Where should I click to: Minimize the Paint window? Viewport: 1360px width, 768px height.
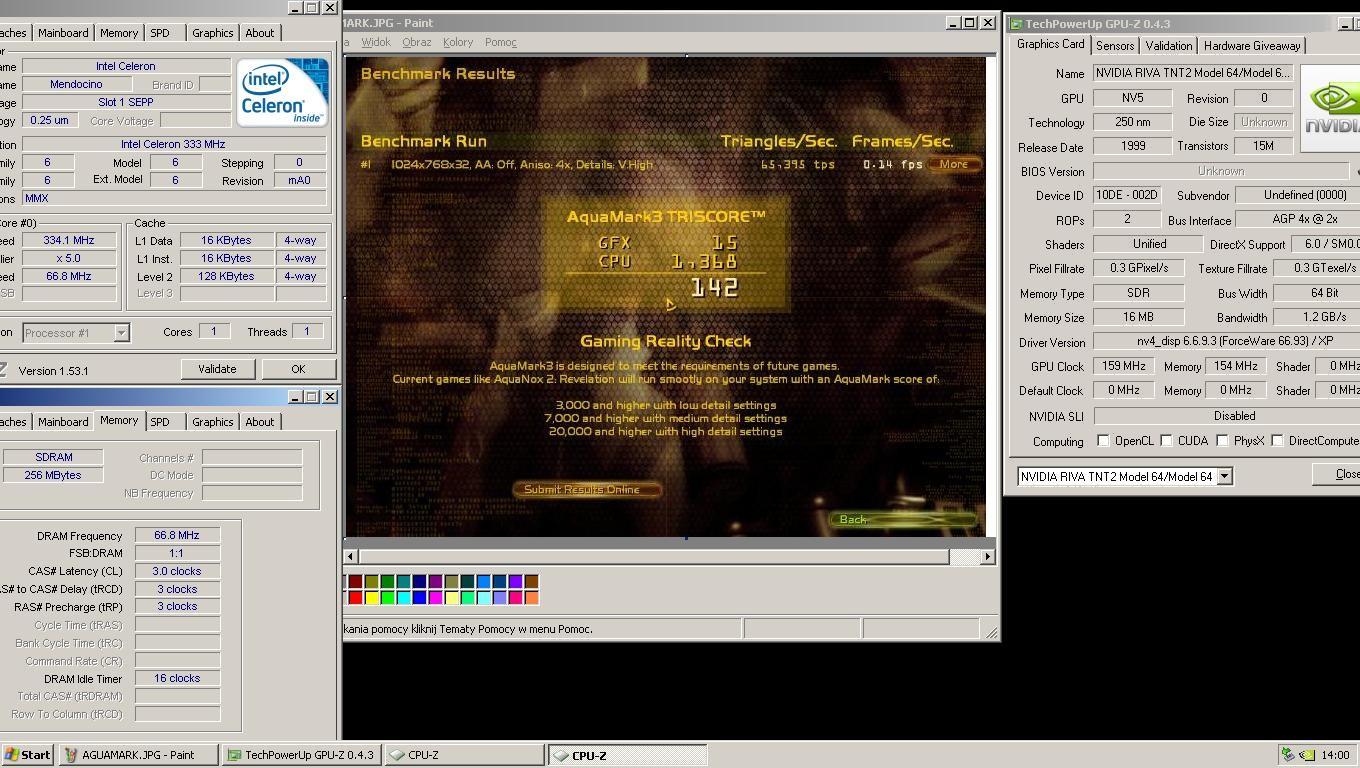tap(954, 22)
